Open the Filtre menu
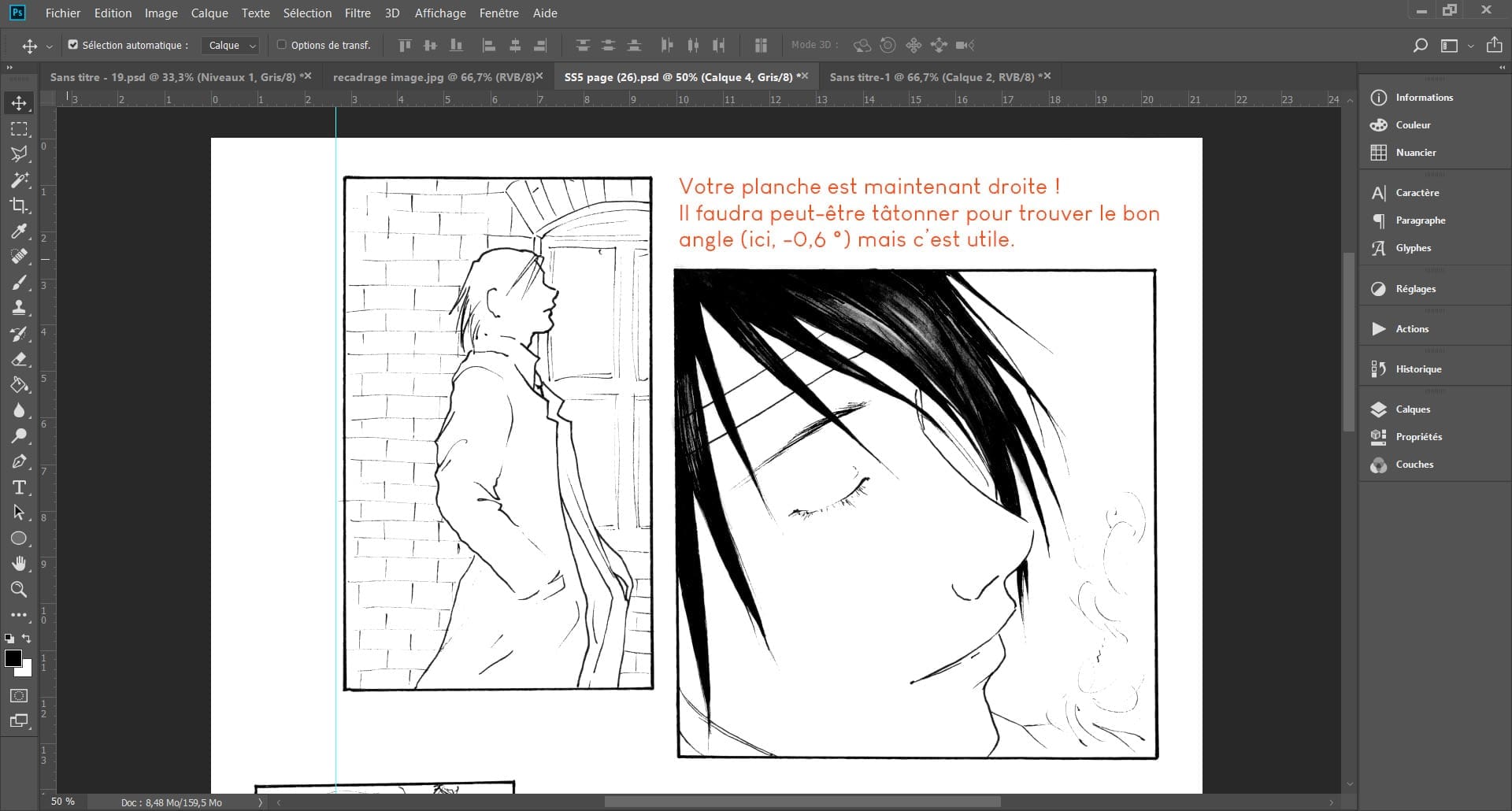The image size is (1512, 811). coord(358,13)
